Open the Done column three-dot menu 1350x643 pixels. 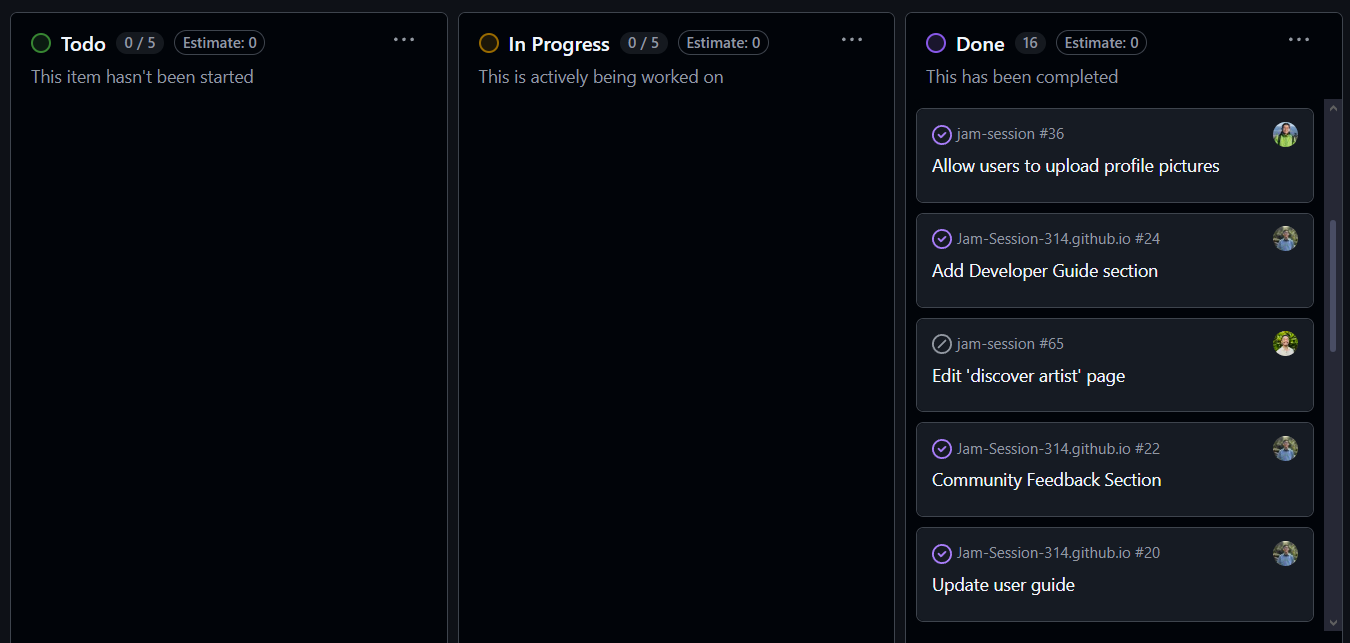click(1298, 40)
